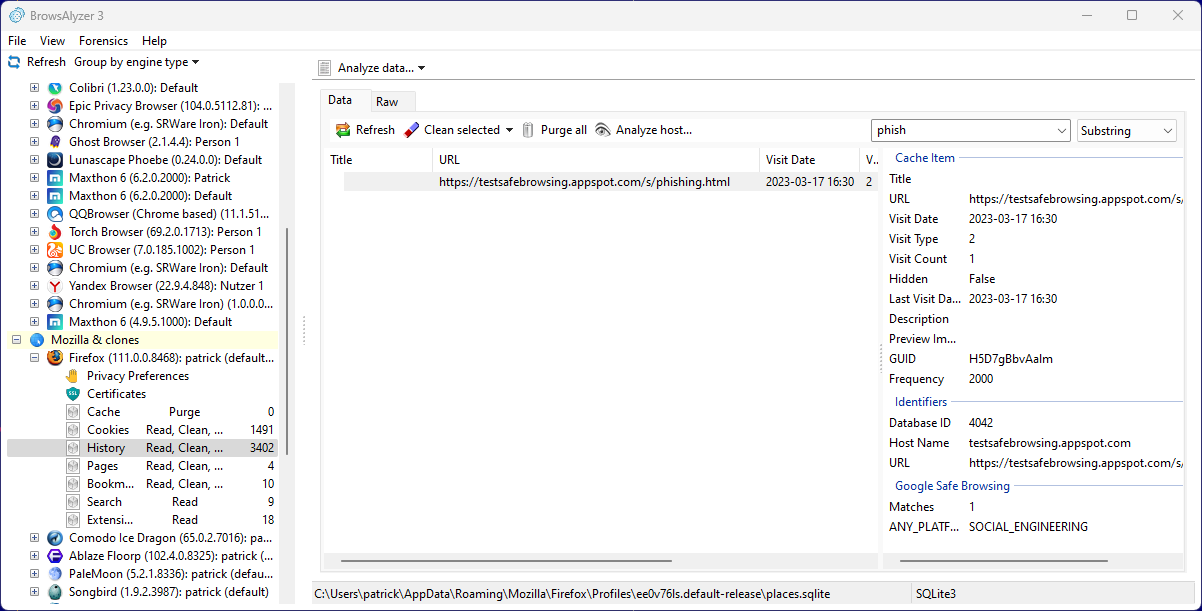
Task: Click the Ghost Browser icon
Action: pos(55,142)
